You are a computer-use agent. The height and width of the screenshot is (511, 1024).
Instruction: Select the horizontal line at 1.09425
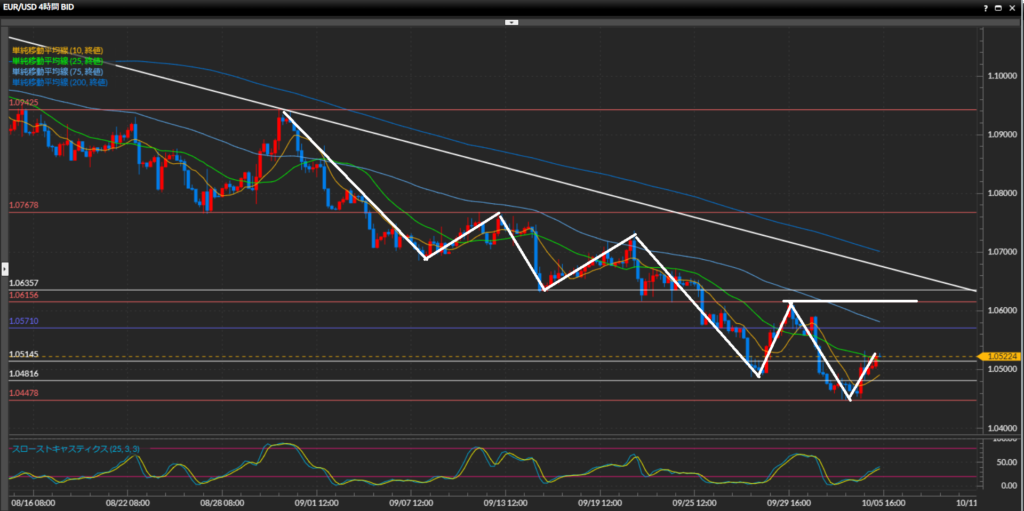pos(500,110)
